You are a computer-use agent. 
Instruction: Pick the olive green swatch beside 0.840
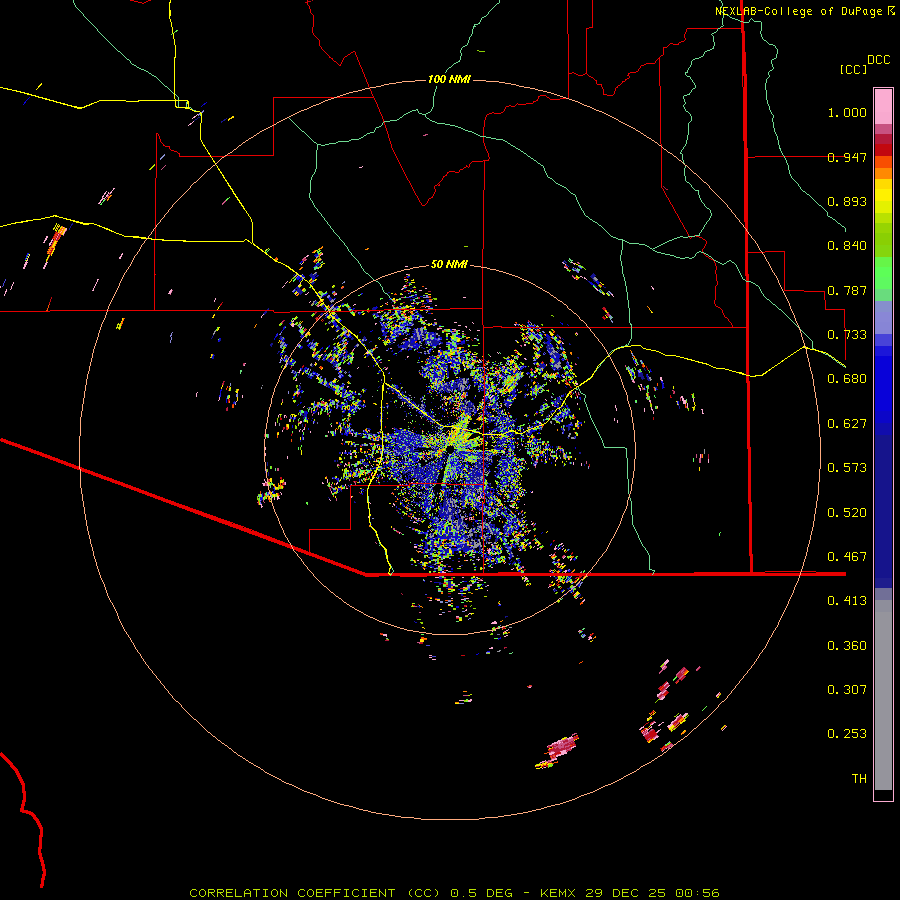pos(883,240)
